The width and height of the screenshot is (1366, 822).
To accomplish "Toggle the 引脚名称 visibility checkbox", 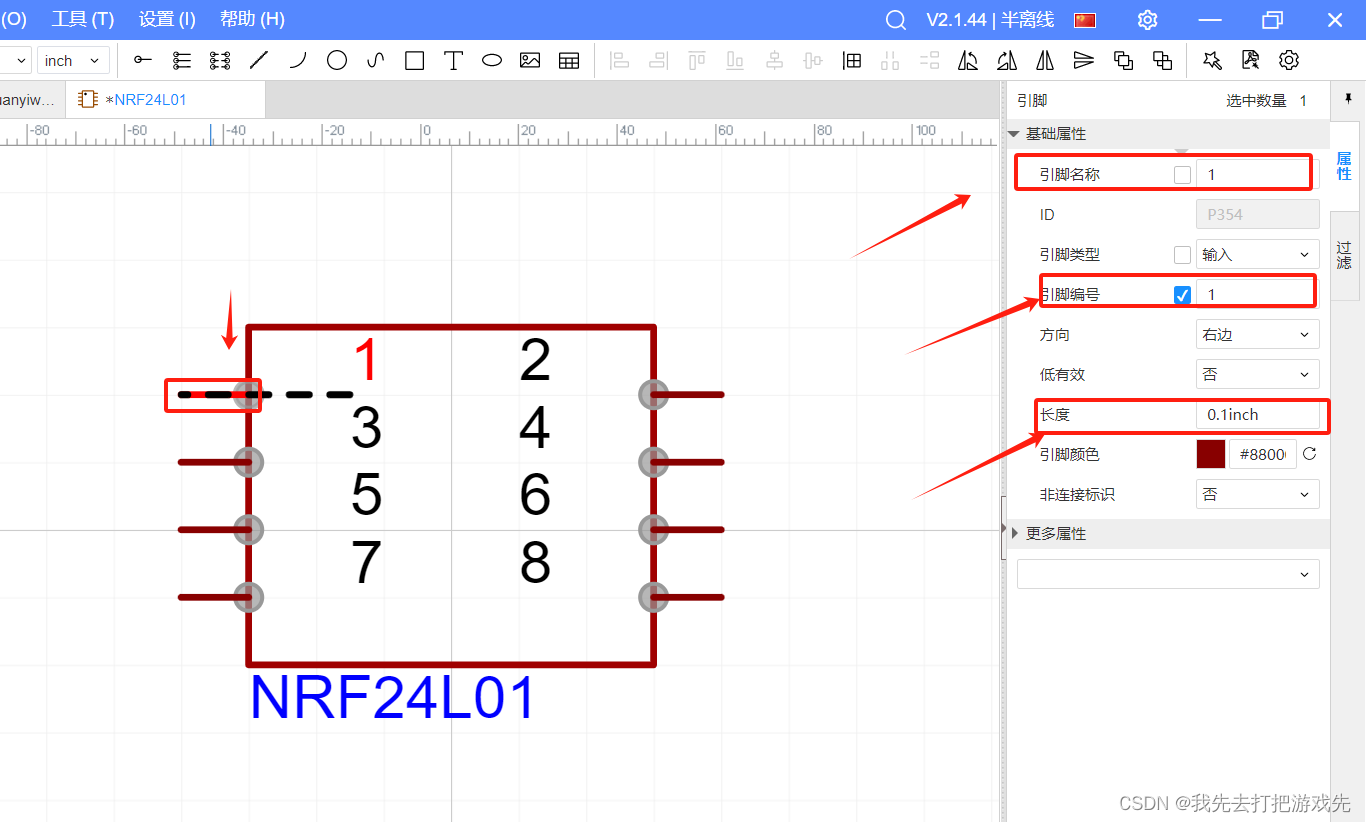I will [x=1182, y=175].
